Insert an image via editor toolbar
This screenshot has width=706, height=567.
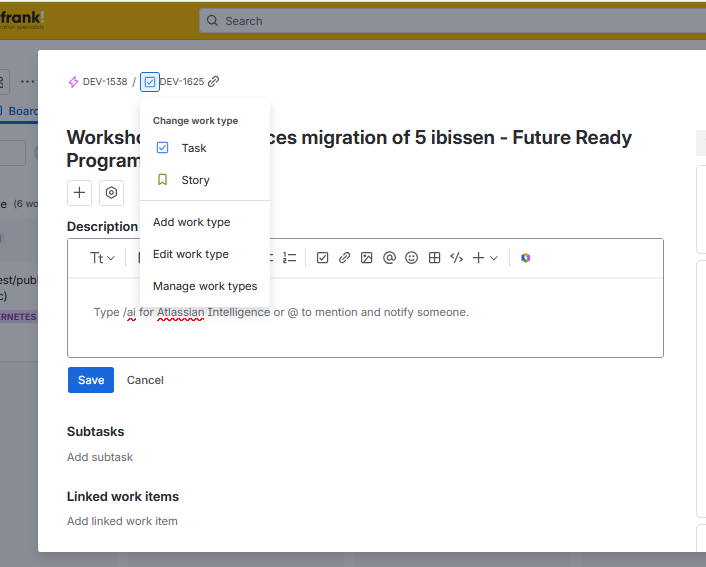pyautogui.click(x=367, y=258)
